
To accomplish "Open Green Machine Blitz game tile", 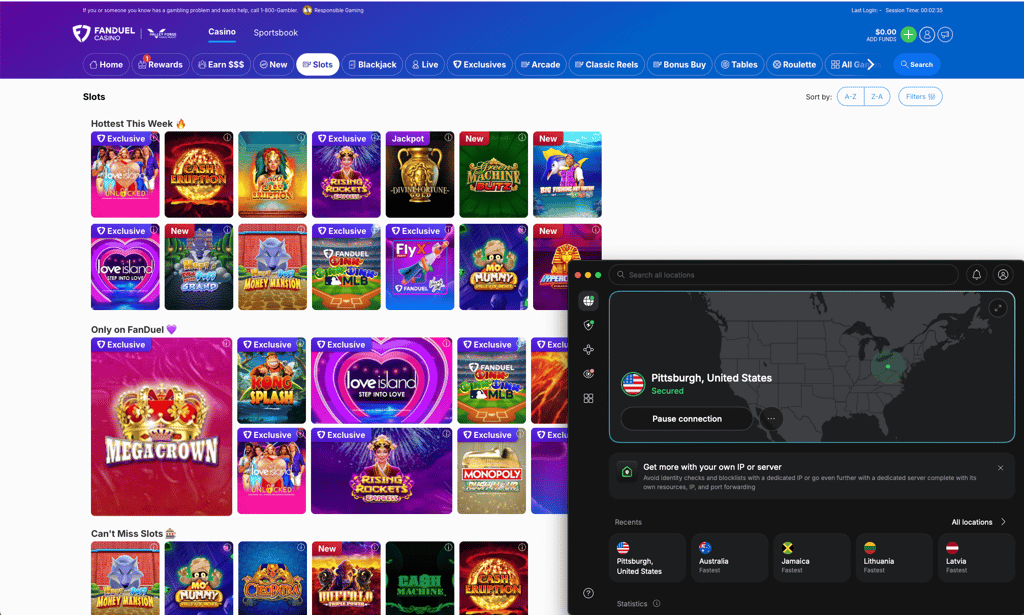I will (x=494, y=174).
